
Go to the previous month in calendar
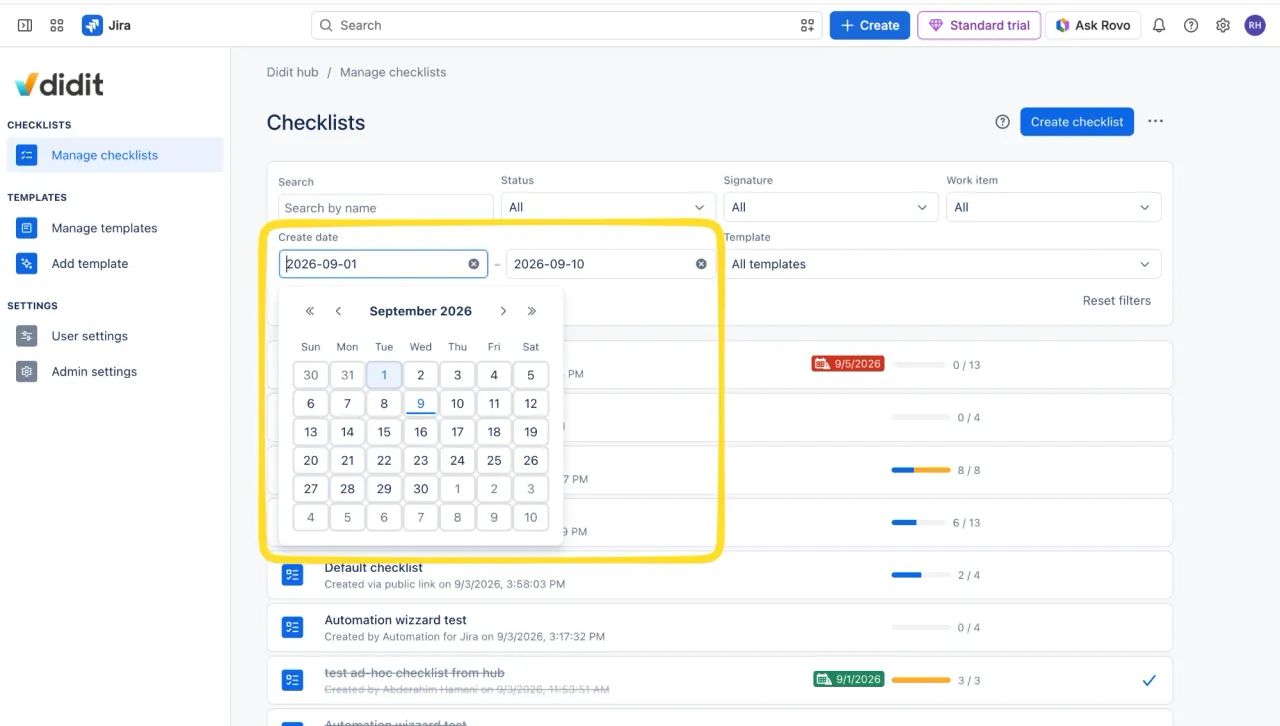point(338,311)
